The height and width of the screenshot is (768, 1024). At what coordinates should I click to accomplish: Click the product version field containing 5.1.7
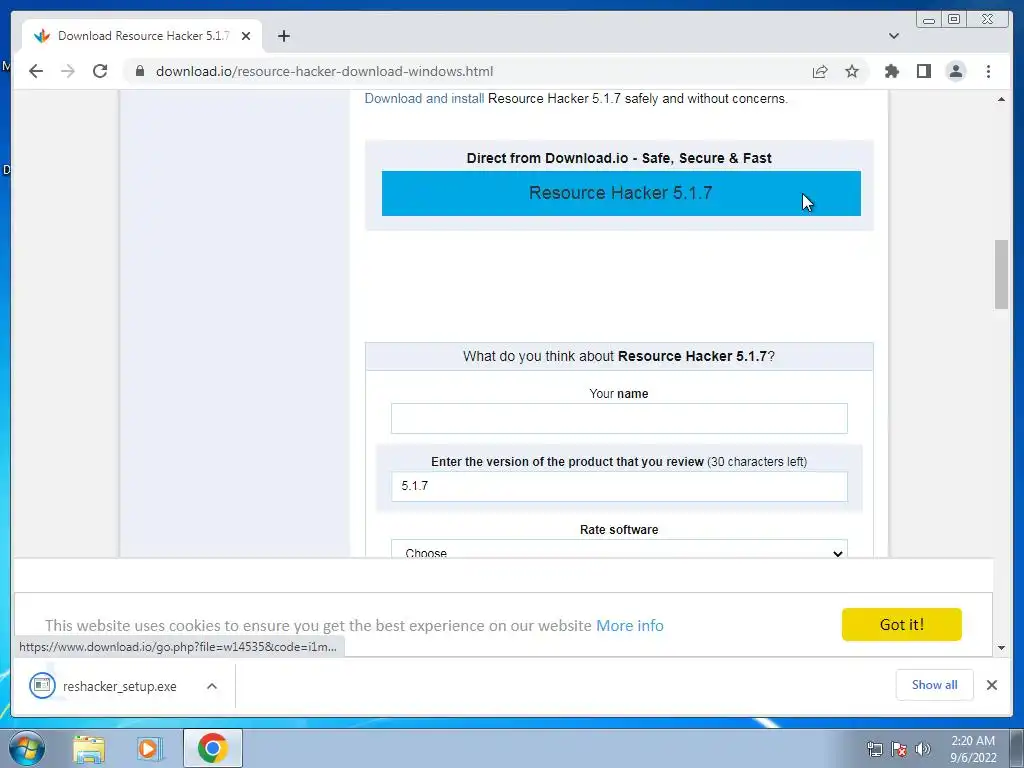coord(619,487)
